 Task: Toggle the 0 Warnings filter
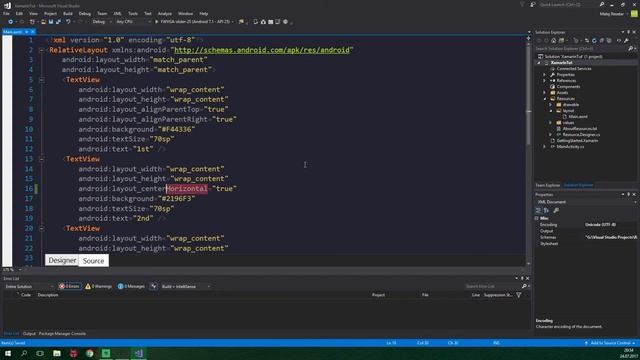98,287
